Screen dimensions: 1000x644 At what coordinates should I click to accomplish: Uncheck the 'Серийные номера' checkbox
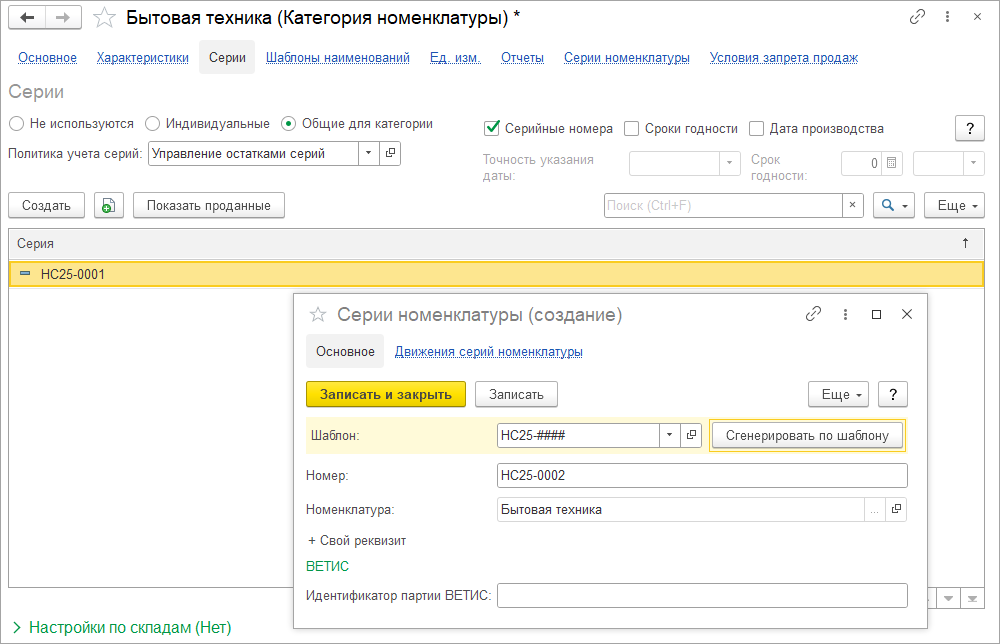[492, 128]
